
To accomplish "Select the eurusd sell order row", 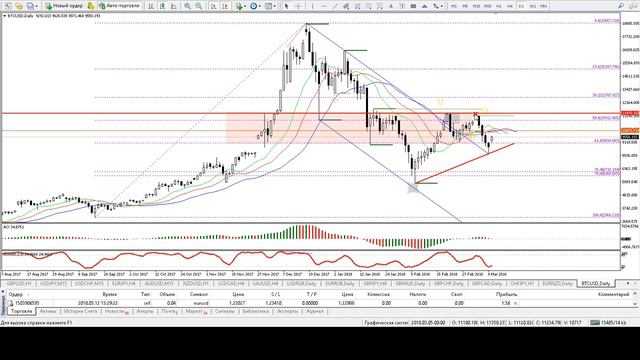I will coord(320,303).
